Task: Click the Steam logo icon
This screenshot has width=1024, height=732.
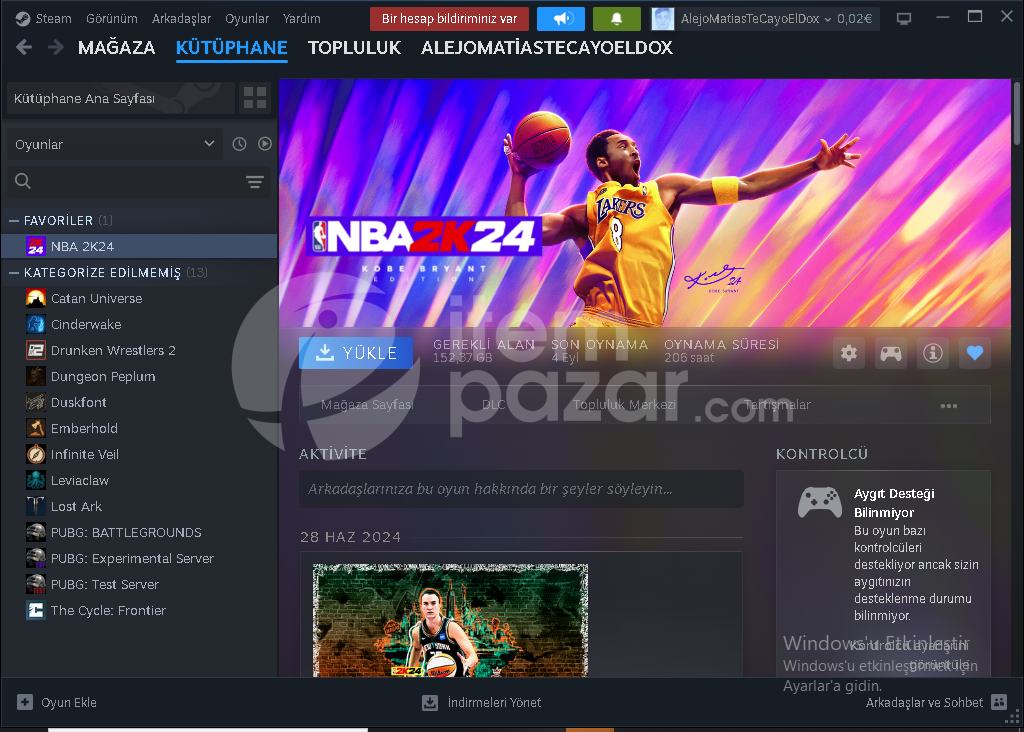Action: (23, 19)
